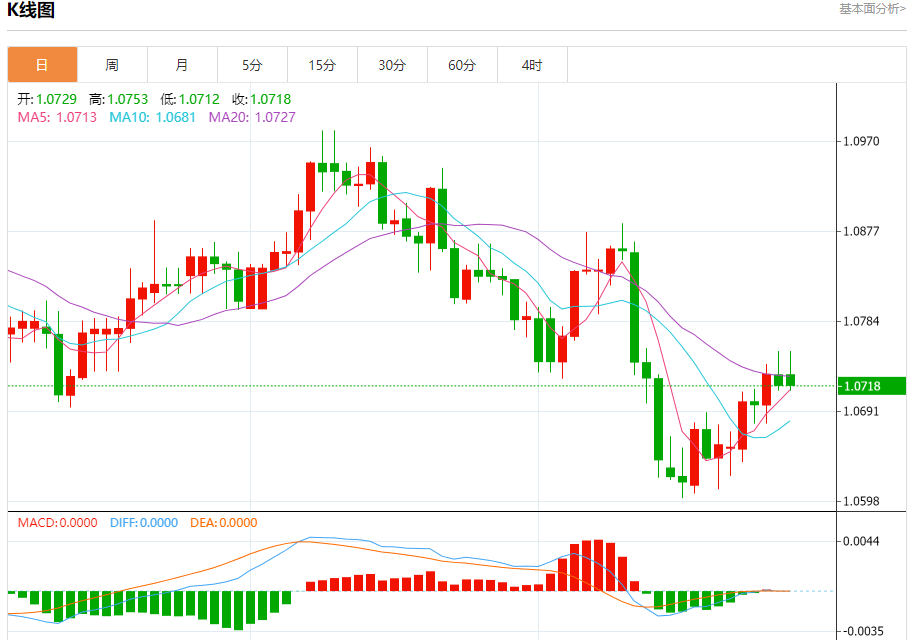
Task: Click the 1.0598 price axis label
Action: pyautogui.click(x=862, y=501)
